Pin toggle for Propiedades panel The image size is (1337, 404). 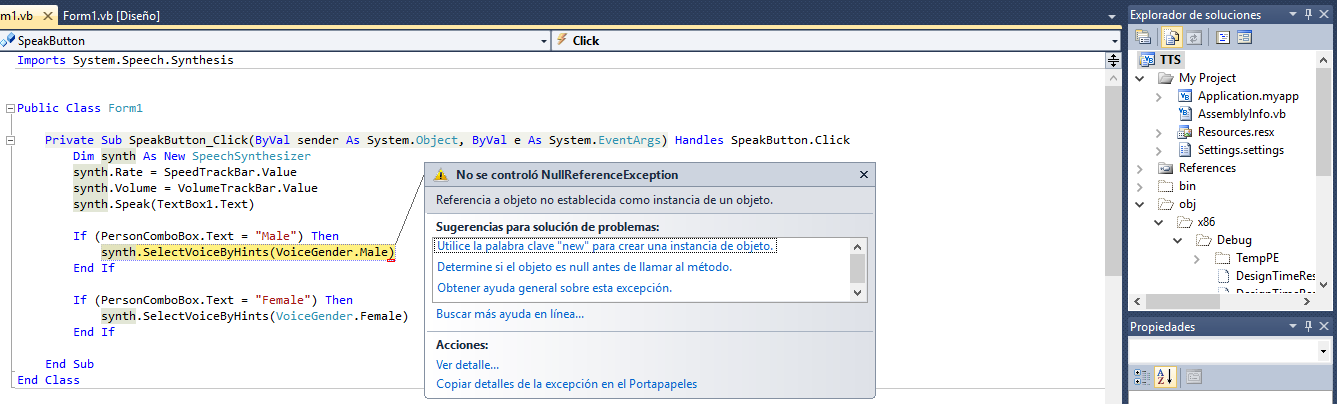[1309, 327]
